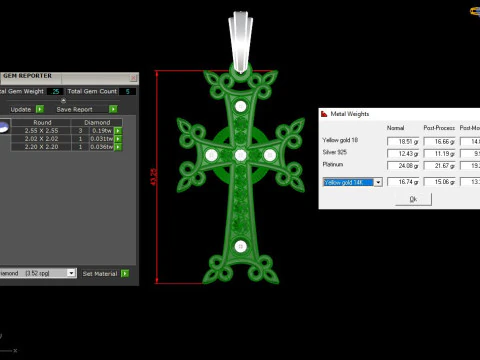This screenshot has height=360, width=480.
Task: Click the Silver 925 normal weight field
Action: coord(403,154)
